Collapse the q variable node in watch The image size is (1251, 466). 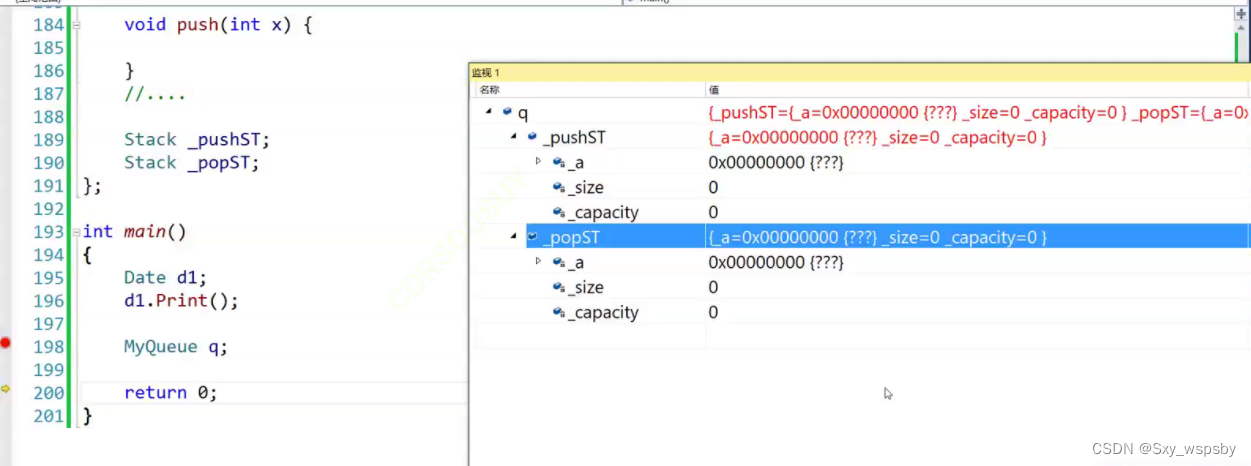click(489, 111)
